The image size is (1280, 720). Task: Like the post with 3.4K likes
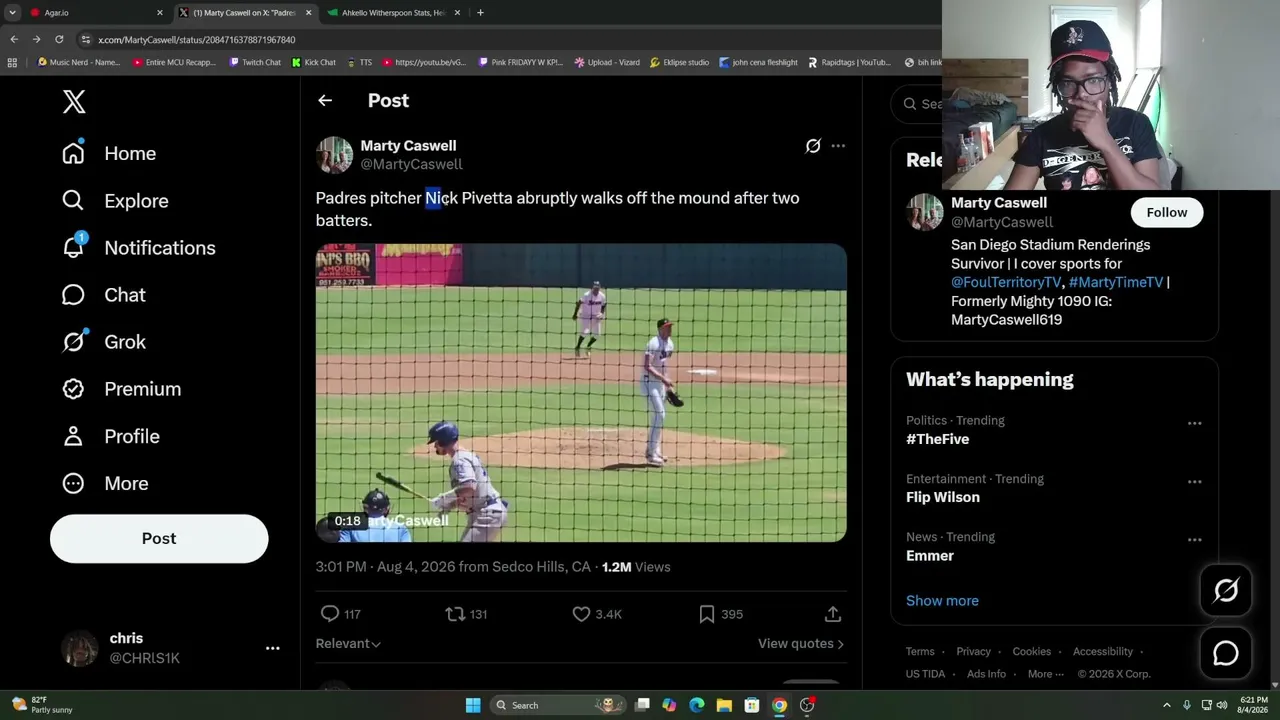(596, 614)
